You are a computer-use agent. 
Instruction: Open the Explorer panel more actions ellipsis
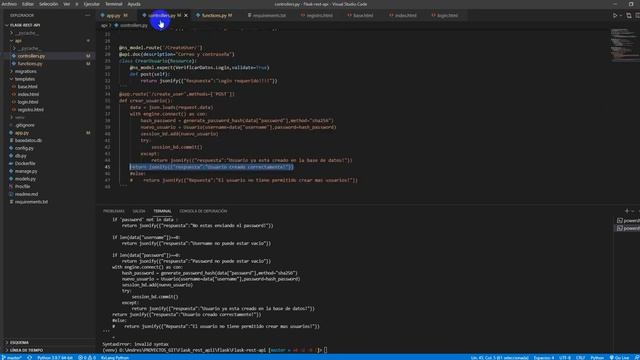pyautogui.click(x=87, y=16)
